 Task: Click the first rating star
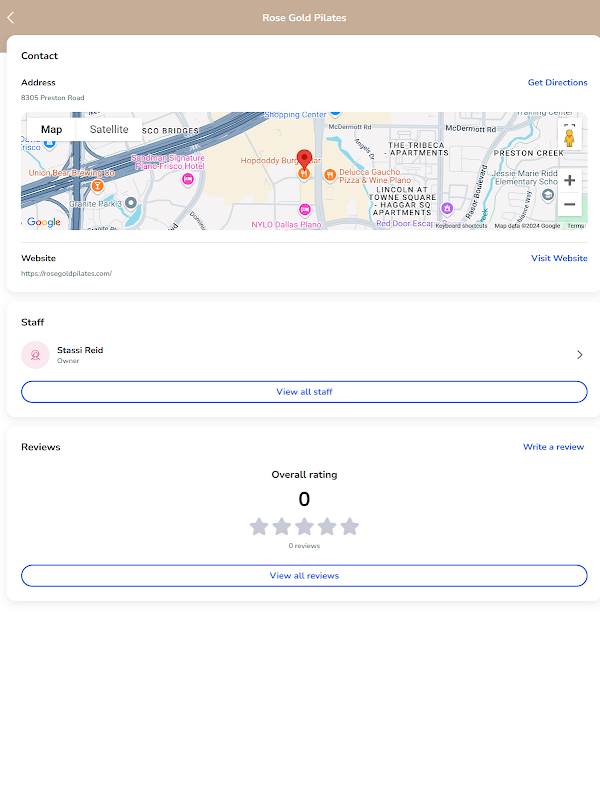[259, 526]
